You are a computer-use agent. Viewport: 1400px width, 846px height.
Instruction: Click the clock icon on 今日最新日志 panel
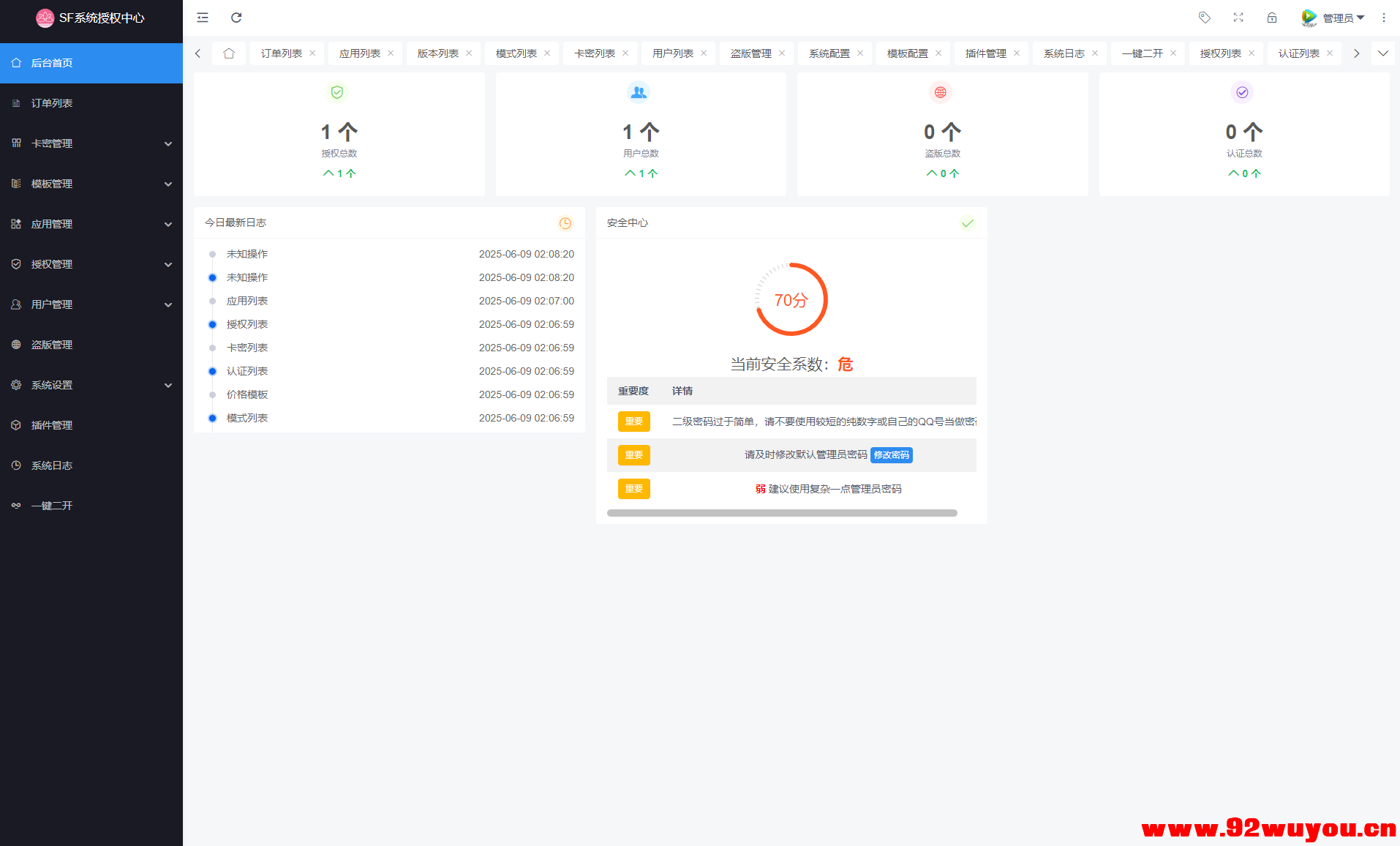tap(565, 223)
